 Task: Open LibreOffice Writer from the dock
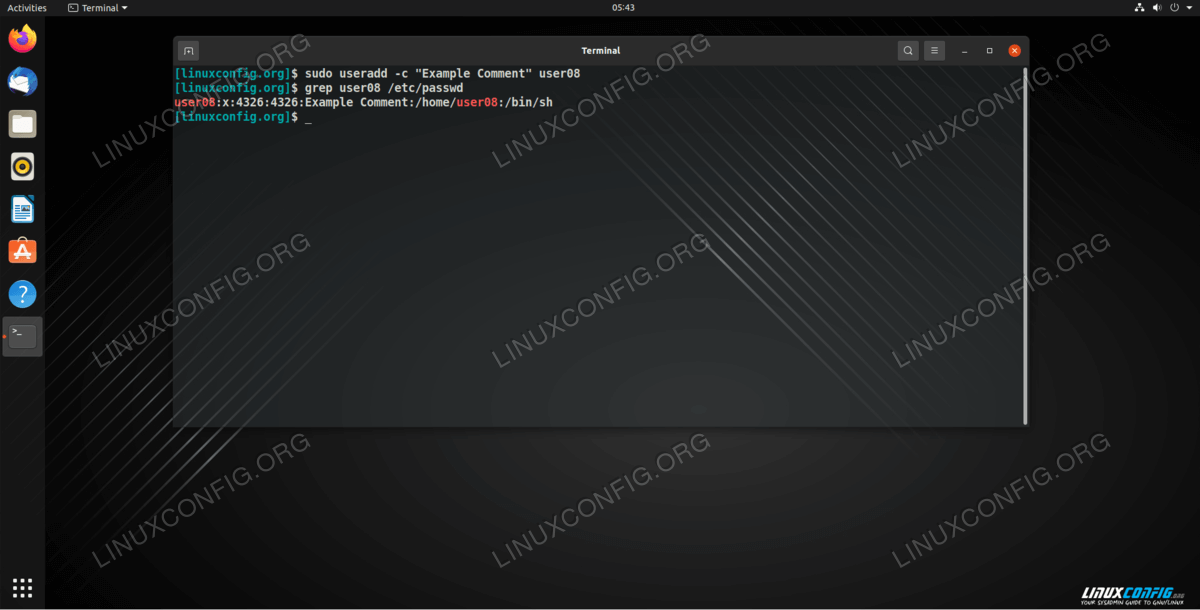(x=22, y=209)
